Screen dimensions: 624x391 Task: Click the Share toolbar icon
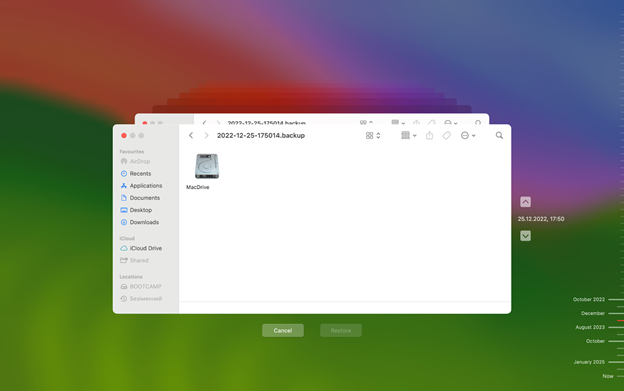429,136
